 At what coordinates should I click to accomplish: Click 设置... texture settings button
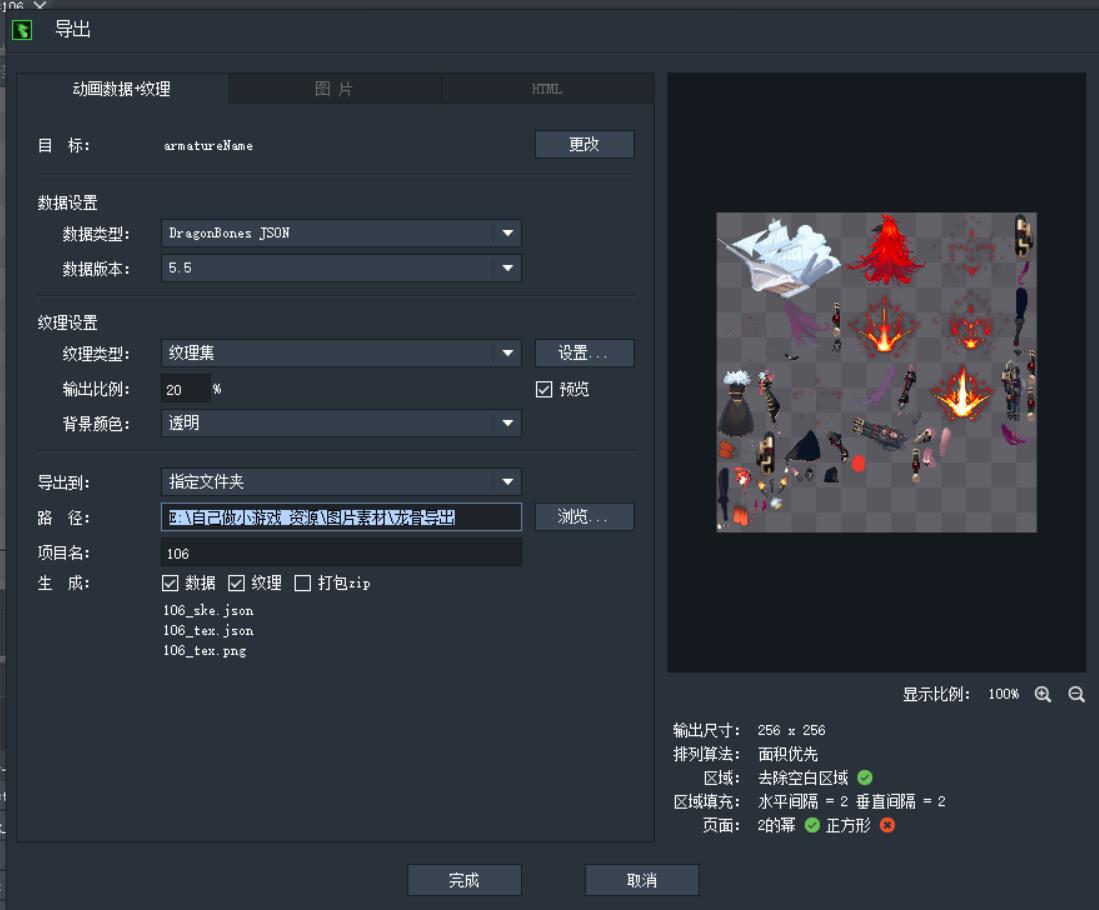tap(585, 353)
